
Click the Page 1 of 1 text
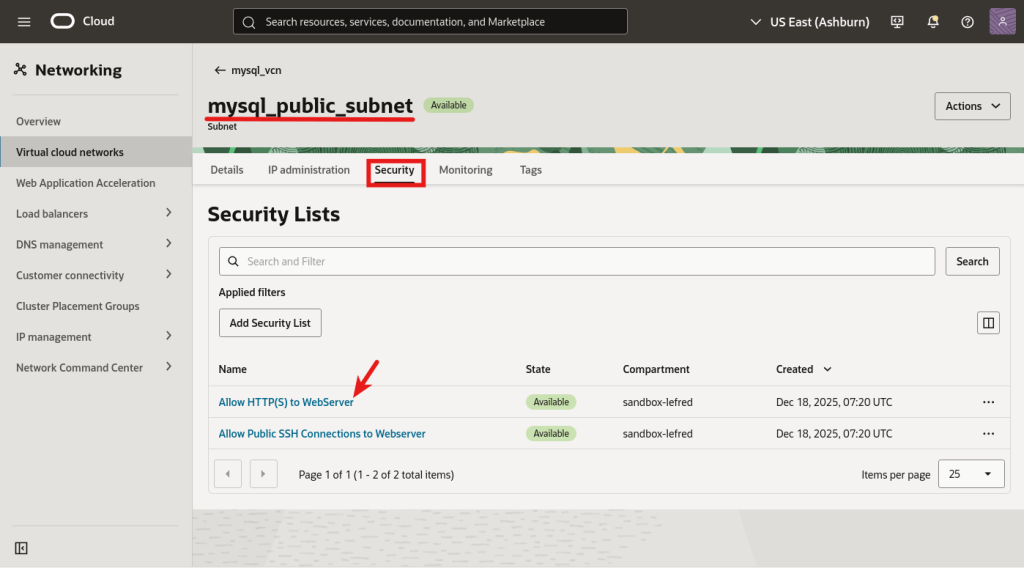coord(376,475)
